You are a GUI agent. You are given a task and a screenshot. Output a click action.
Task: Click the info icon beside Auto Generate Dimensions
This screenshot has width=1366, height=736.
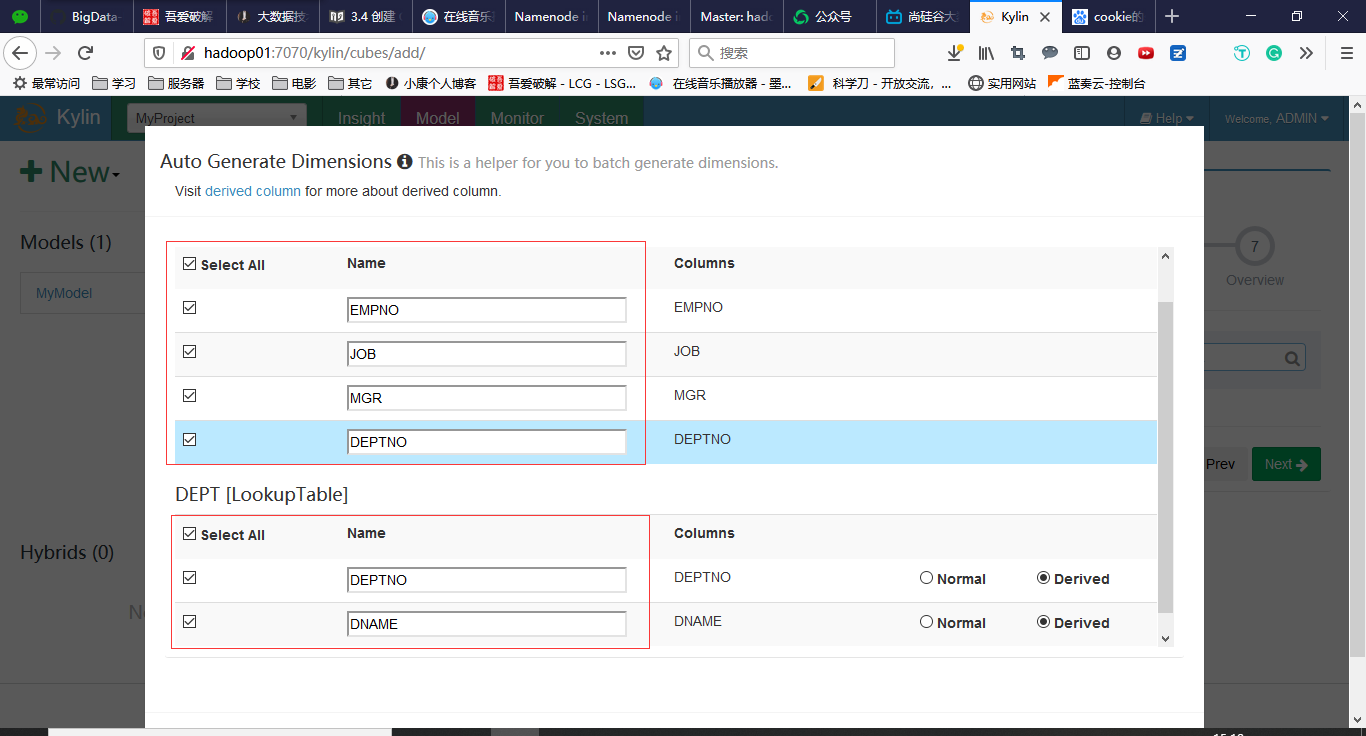coord(404,162)
